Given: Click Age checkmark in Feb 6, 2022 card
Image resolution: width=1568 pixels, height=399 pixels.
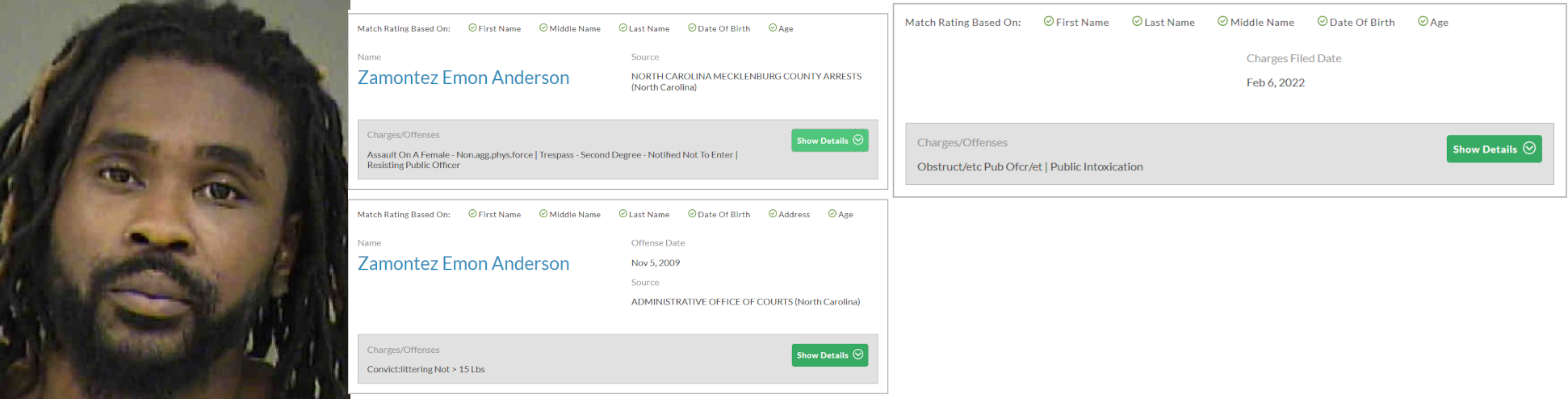Looking at the screenshot, I should (x=1423, y=22).
